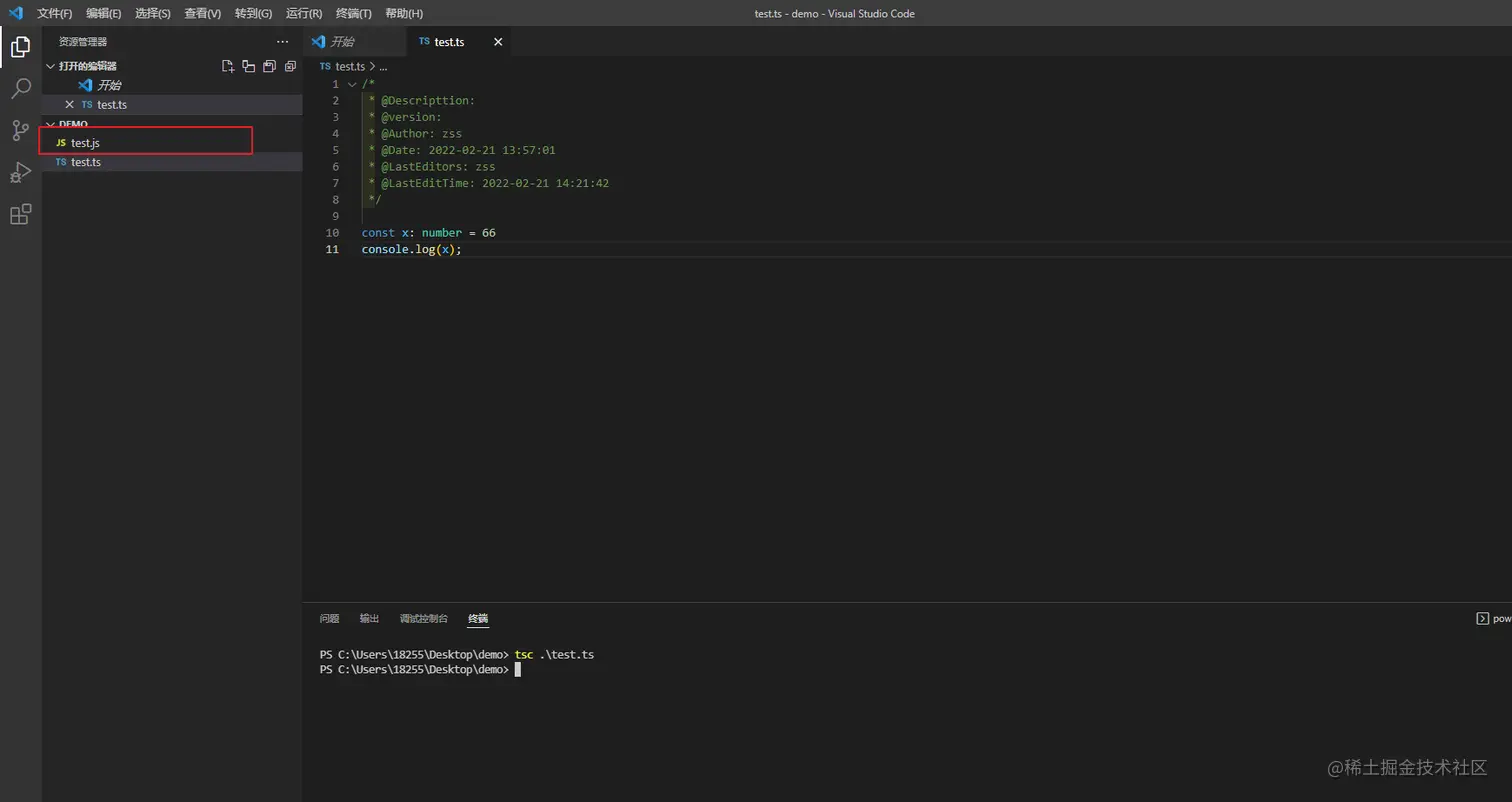The image size is (1512, 802).
Task: Open the 查看(V) menu
Action: pyautogui.click(x=202, y=13)
